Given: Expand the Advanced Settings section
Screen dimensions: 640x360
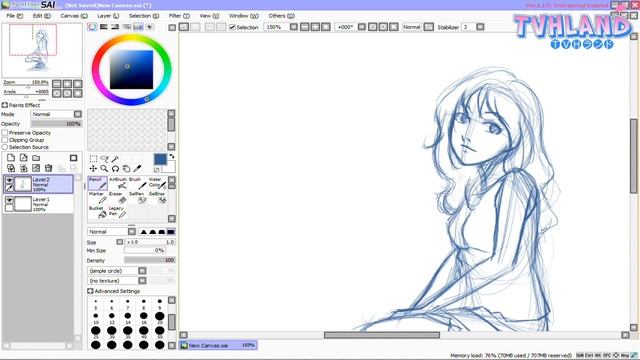Looking at the screenshot, I should (90, 291).
